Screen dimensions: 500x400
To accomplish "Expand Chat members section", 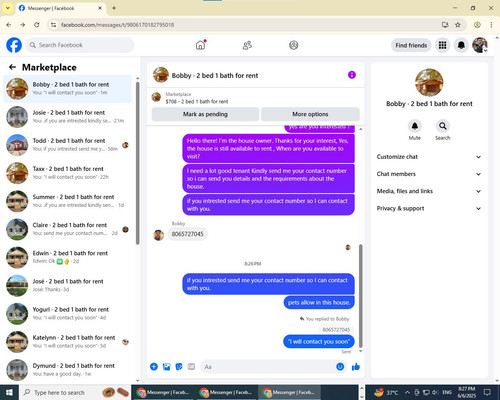I will coord(429,174).
